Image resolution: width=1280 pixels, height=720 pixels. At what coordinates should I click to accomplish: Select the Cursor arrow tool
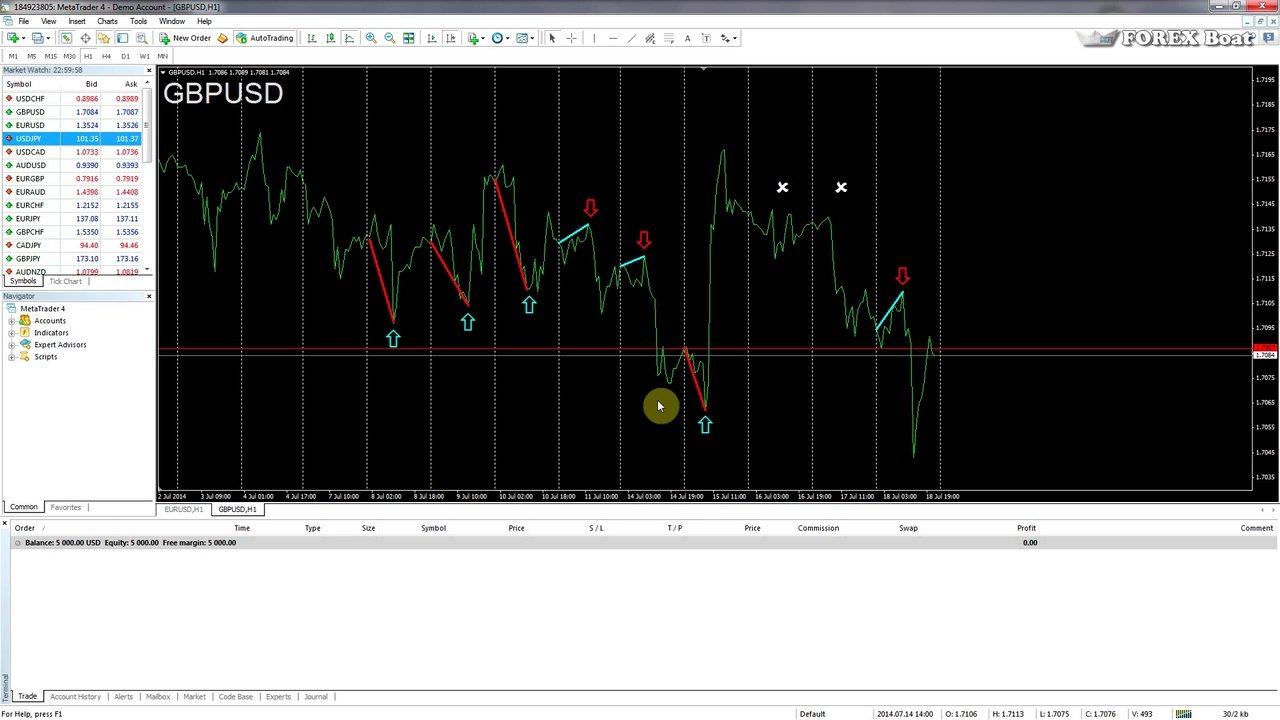[552, 38]
